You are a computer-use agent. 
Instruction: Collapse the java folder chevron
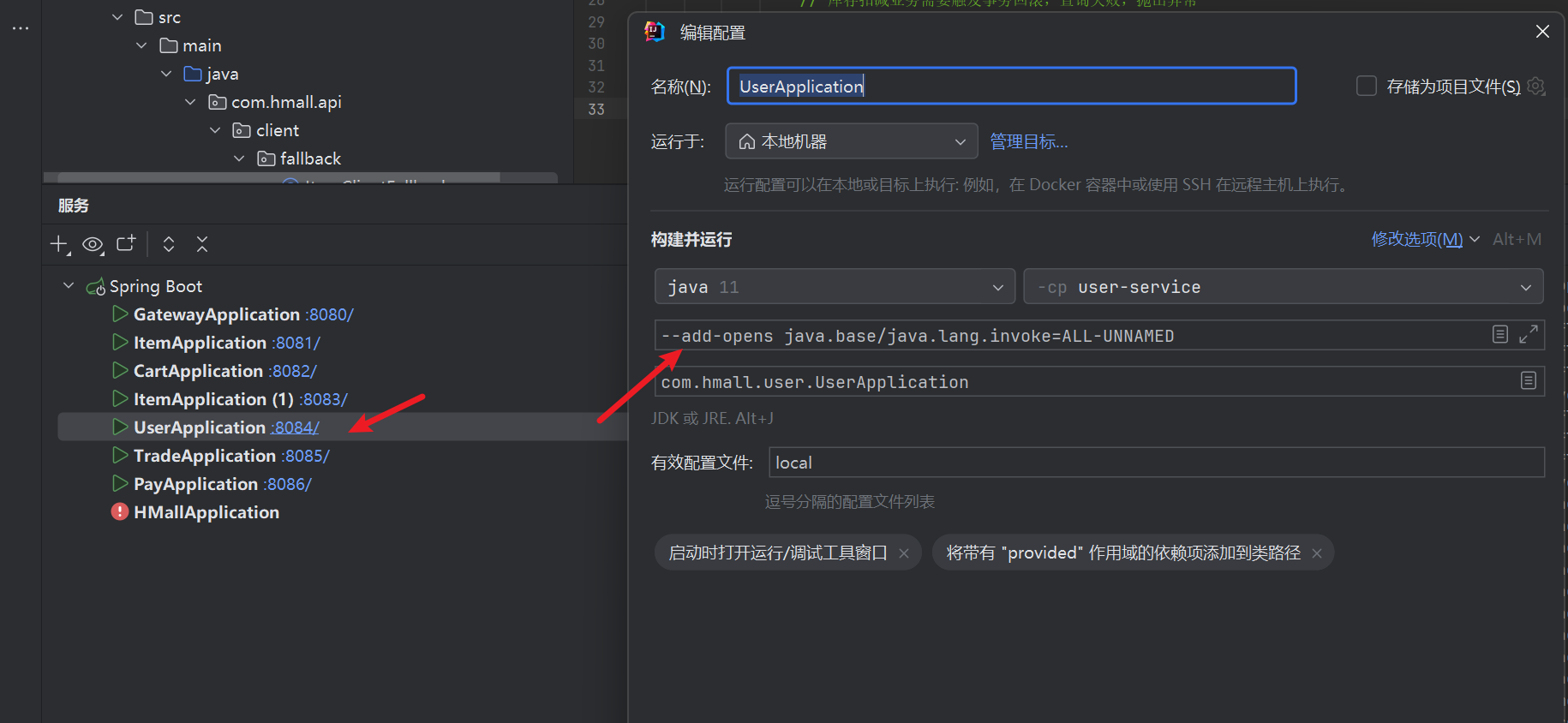[x=166, y=74]
